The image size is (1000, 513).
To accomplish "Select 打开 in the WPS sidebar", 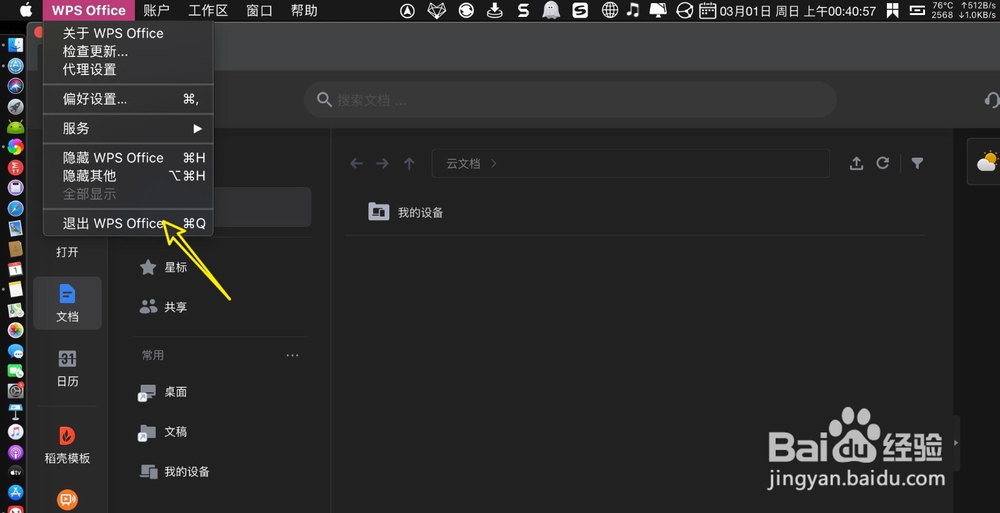I will click(67, 252).
